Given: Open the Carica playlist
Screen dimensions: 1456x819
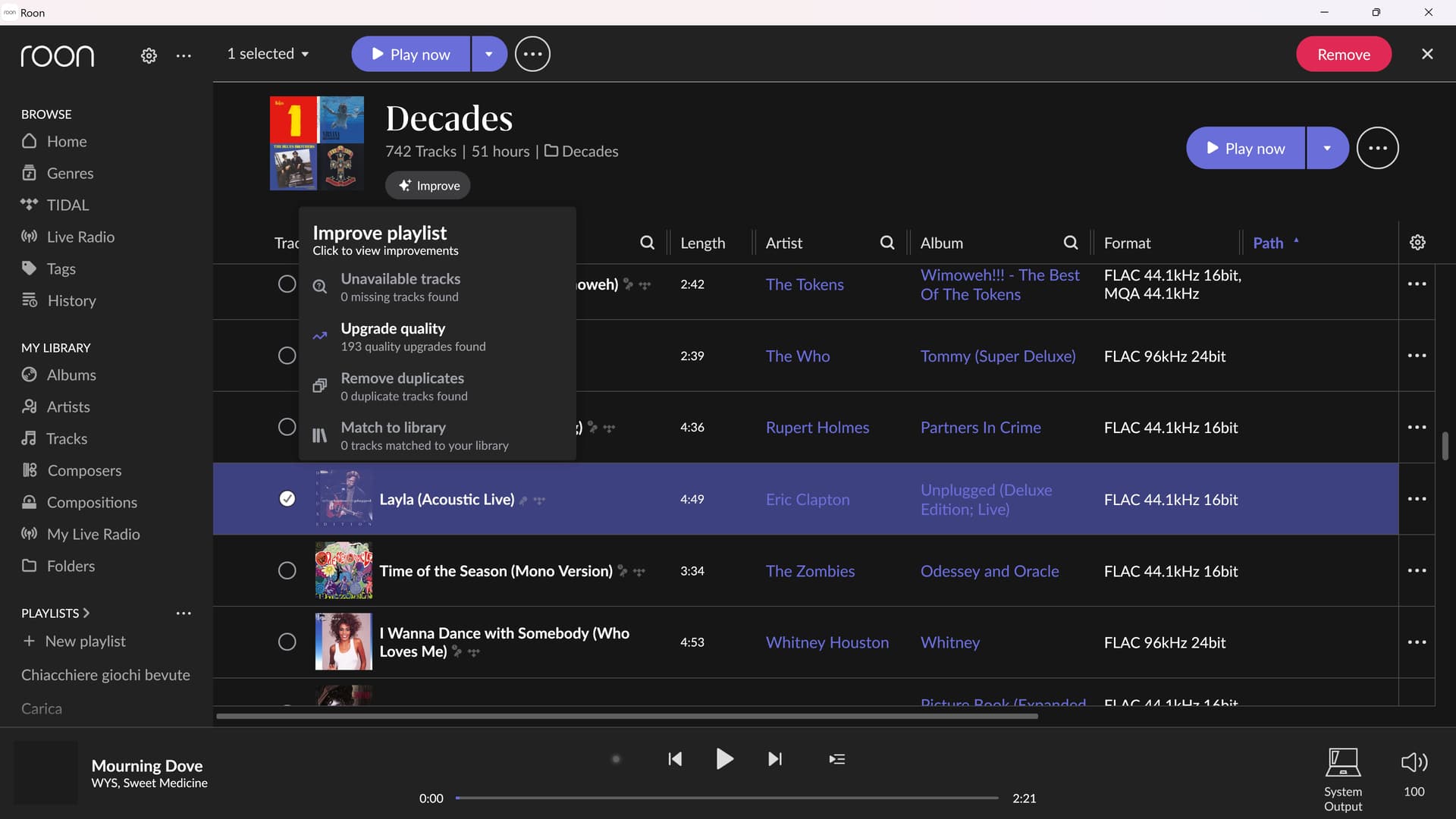Looking at the screenshot, I should 42,708.
